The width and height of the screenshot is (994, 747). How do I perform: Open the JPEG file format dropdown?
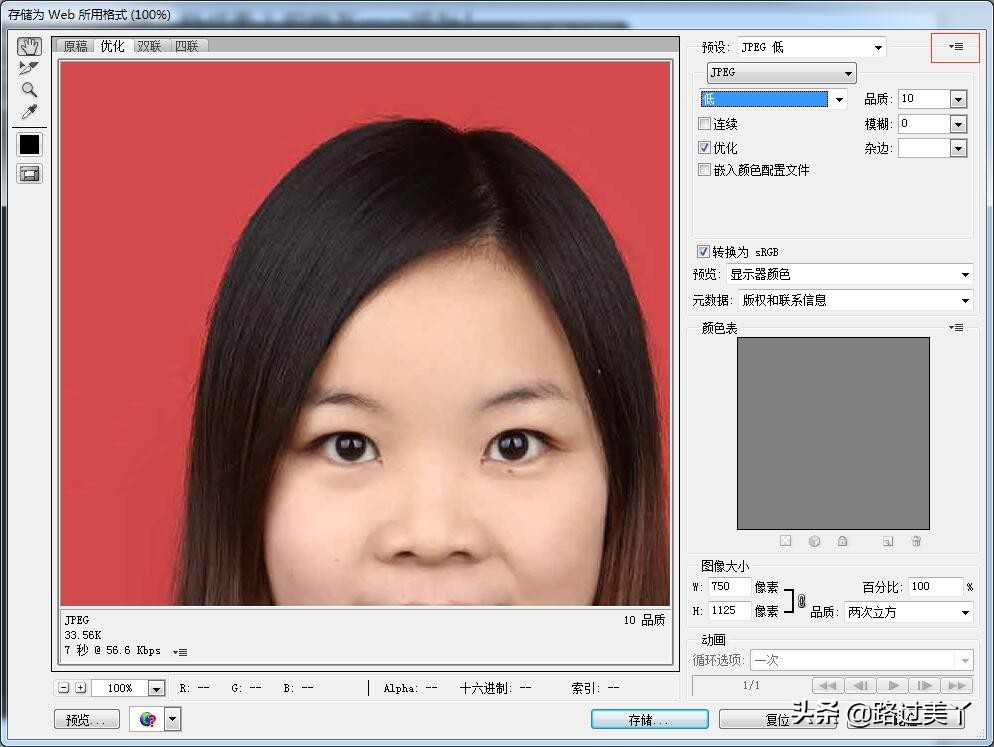click(781, 73)
